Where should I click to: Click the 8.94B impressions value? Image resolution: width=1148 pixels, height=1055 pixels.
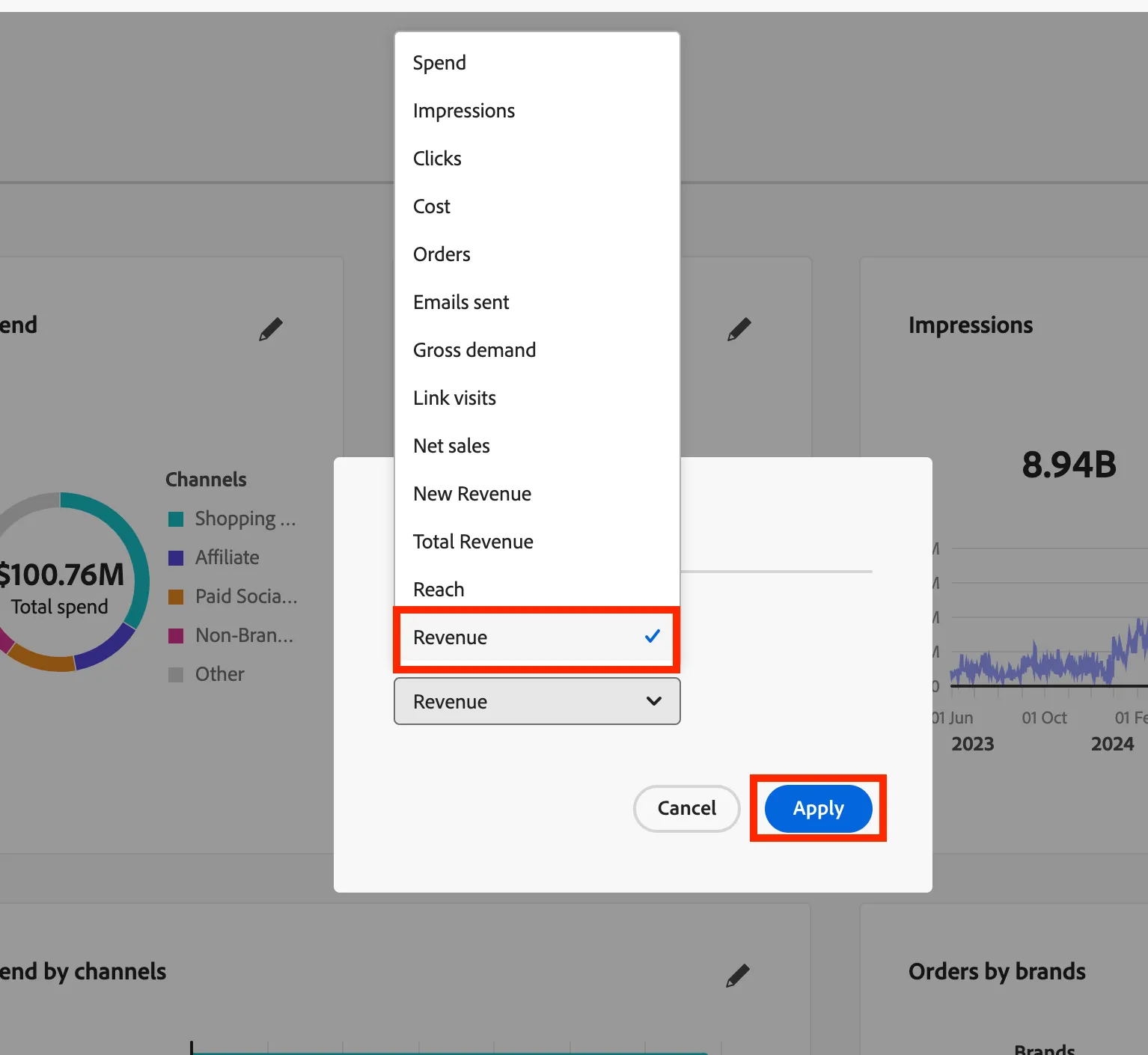coord(1069,465)
